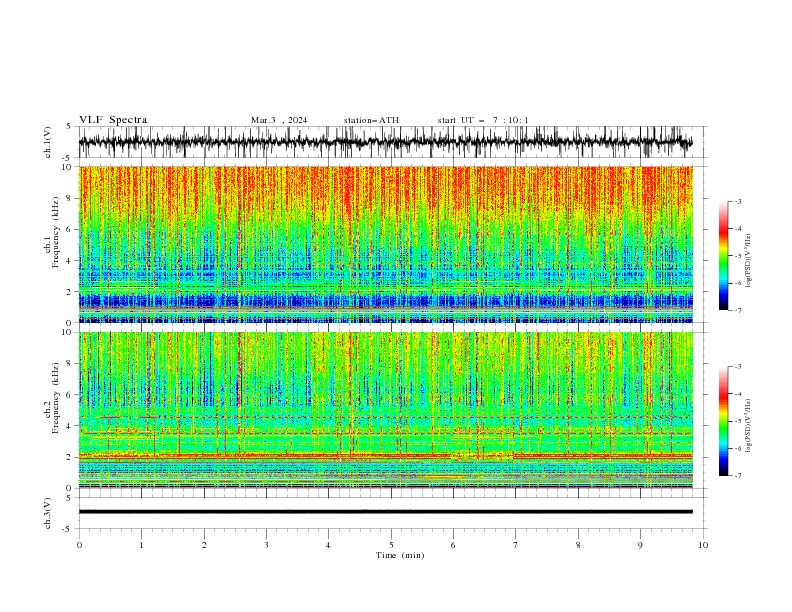Click the upper PSD color bar beside ch.1
Screen dimensions: 792x612
click(x=723, y=256)
